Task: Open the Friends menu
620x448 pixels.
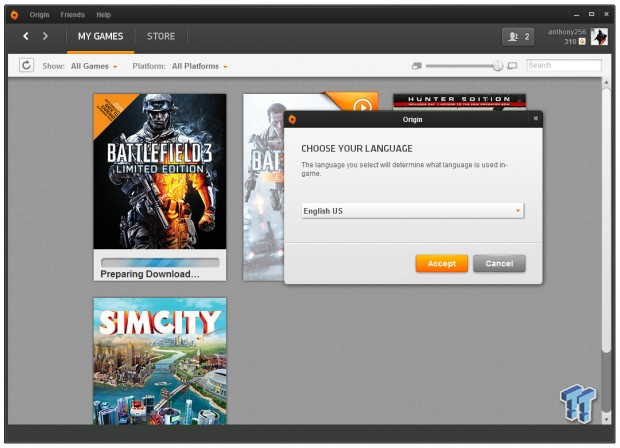Action: 73,15
